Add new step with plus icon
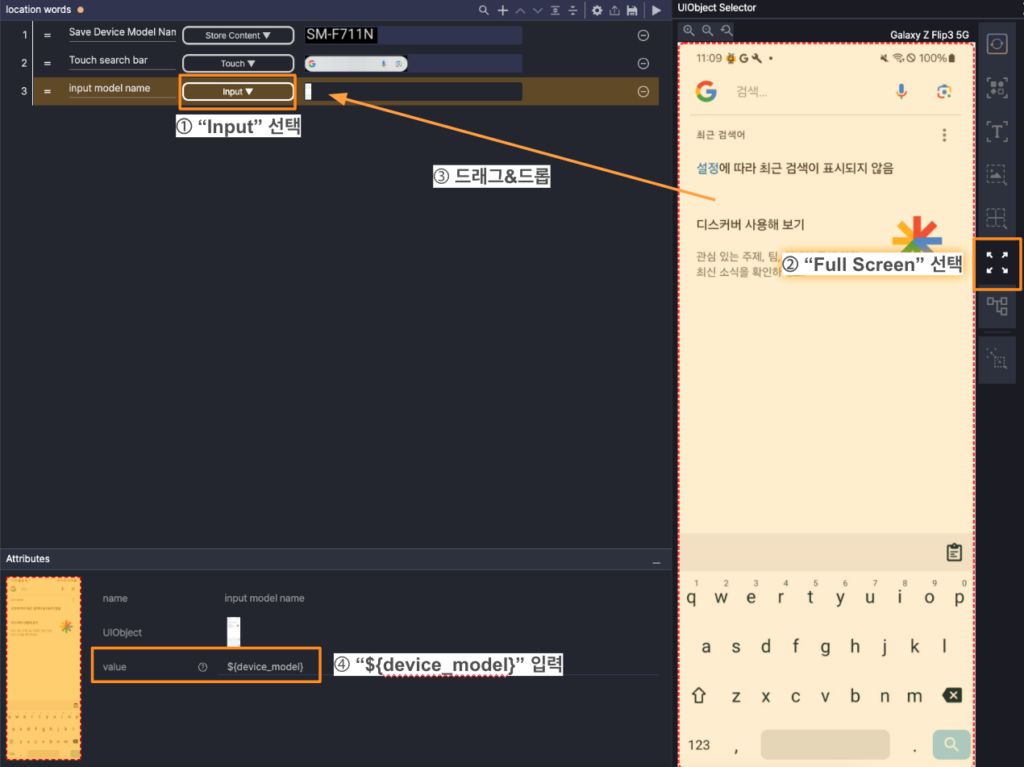 pos(503,10)
